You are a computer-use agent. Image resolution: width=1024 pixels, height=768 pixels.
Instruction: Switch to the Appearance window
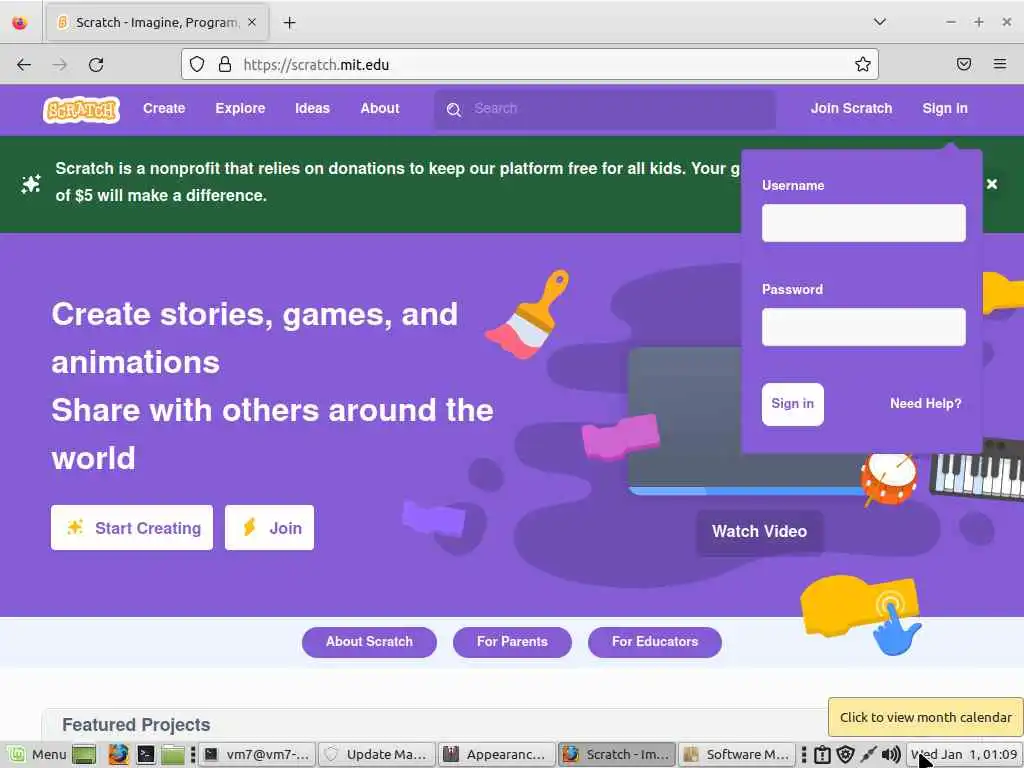pos(497,755)
